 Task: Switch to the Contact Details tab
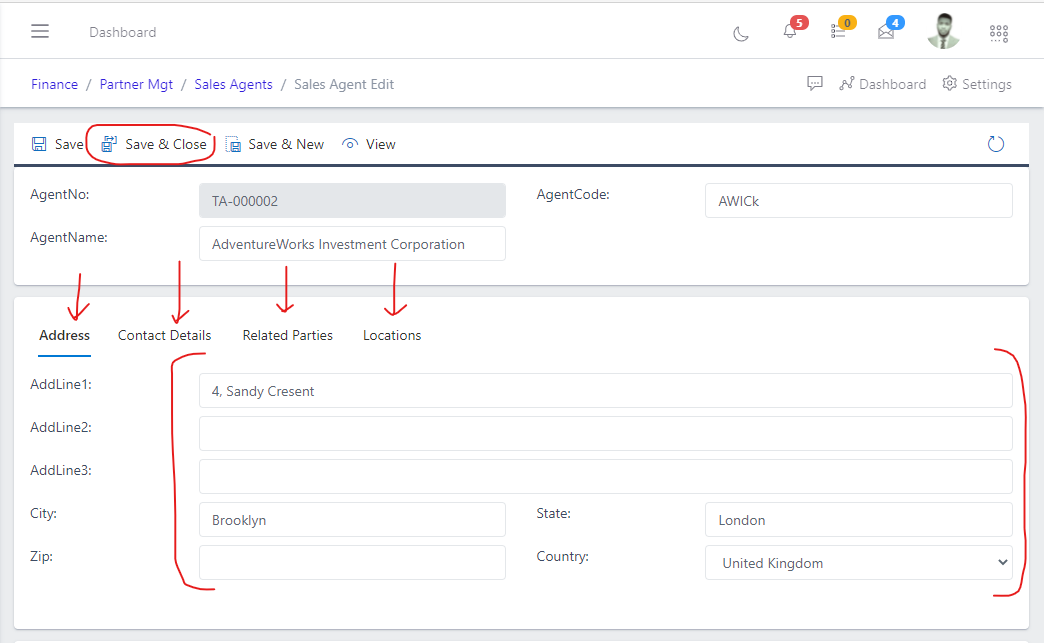[x=164, y=335]
